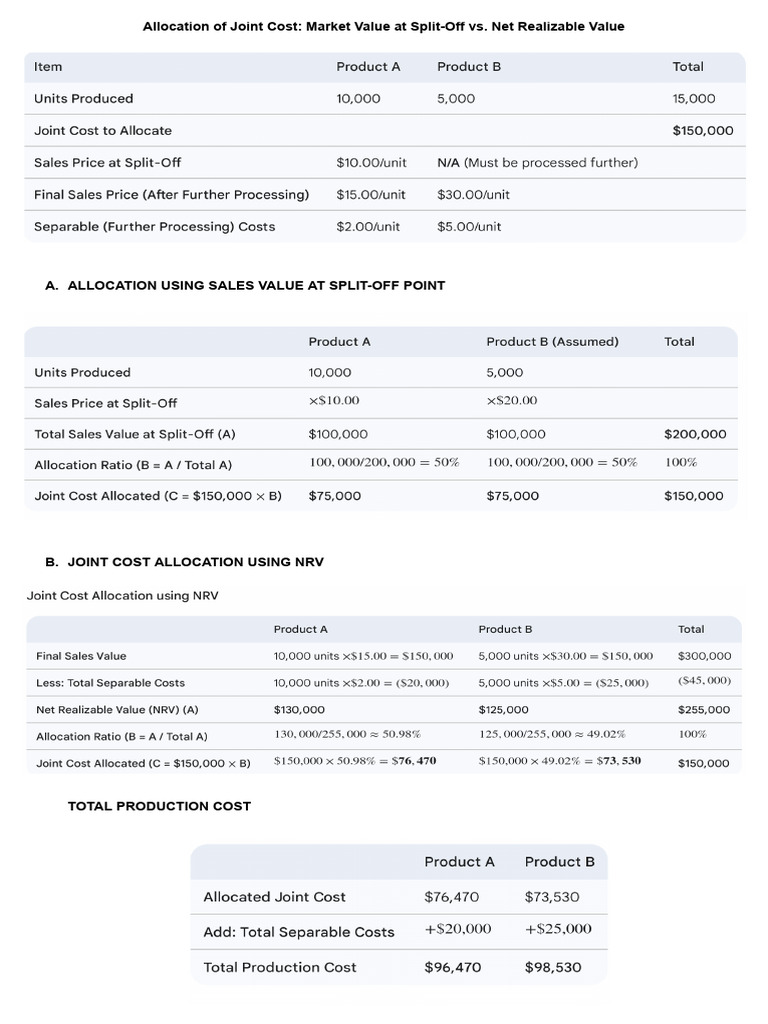Click the 'Sales Price at Split-Off' row label in first table

107,163
